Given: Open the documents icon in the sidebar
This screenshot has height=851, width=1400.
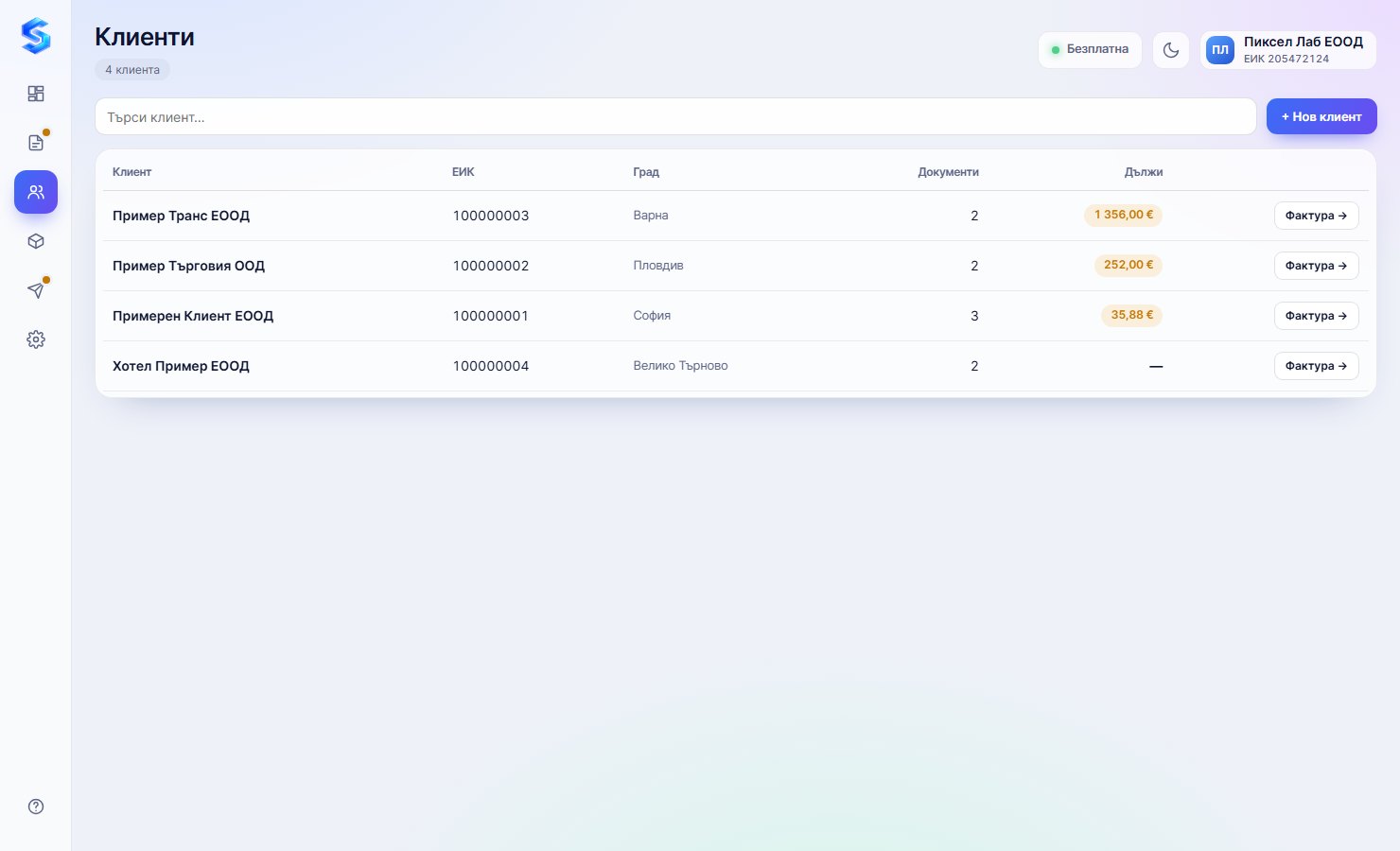Looking at the screenshot, I should pos(36,143).
